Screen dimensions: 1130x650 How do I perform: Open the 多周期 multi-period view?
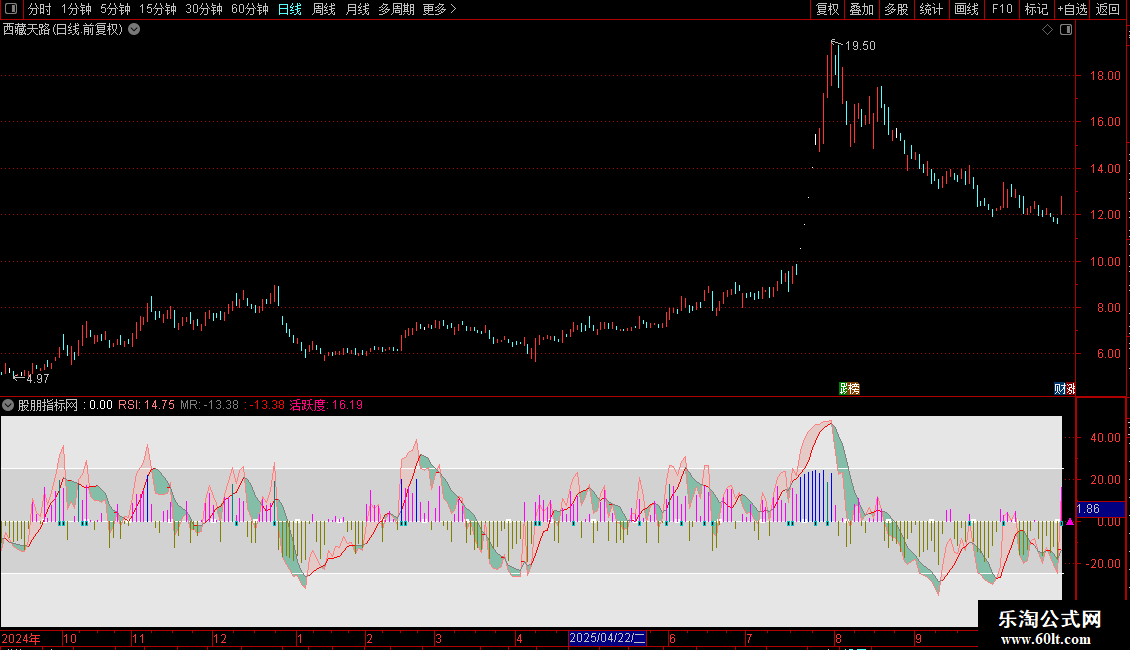(x=396, y=9)
